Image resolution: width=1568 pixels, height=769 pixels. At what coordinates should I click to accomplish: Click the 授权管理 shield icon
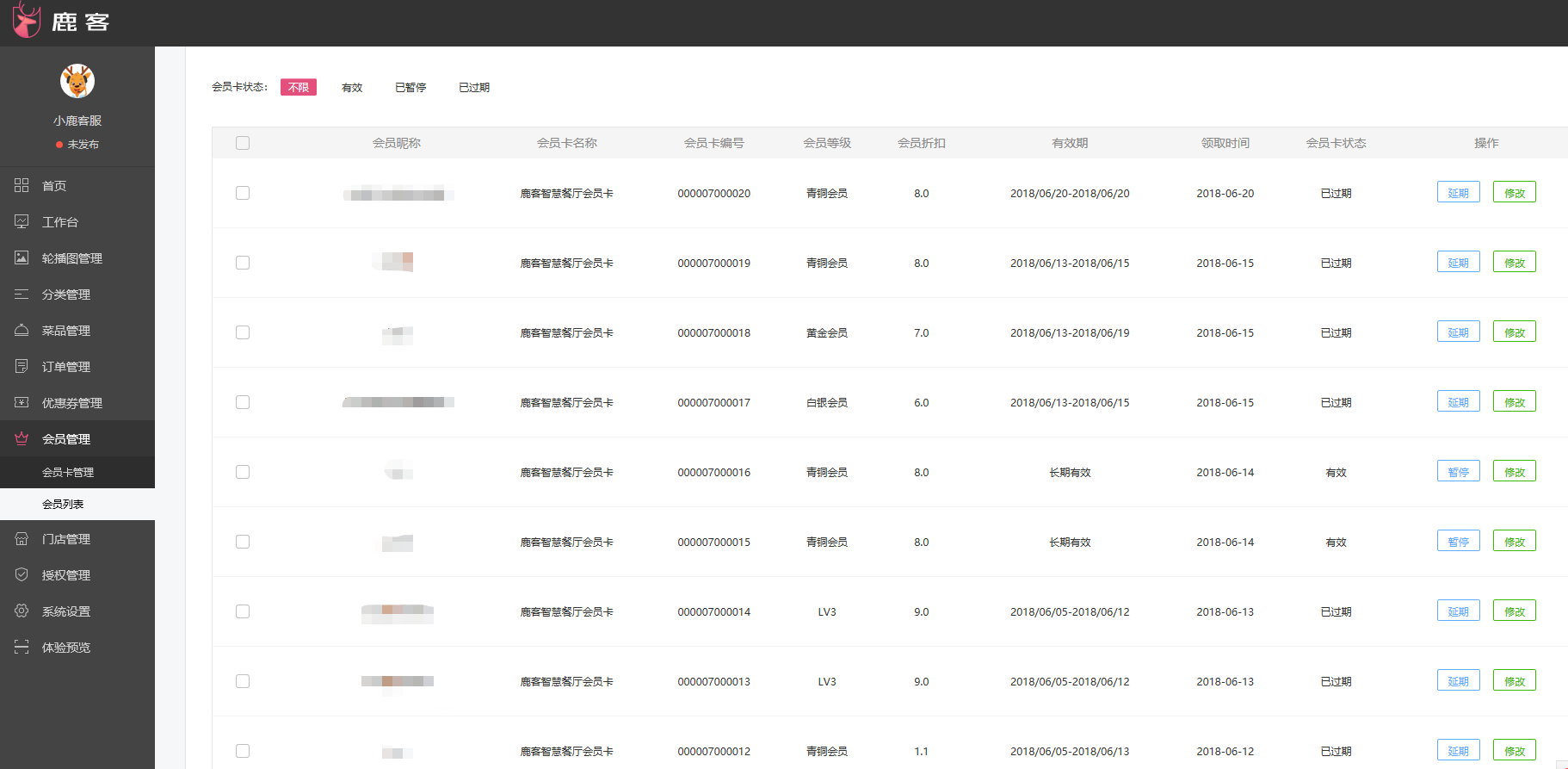click(22, 574)
